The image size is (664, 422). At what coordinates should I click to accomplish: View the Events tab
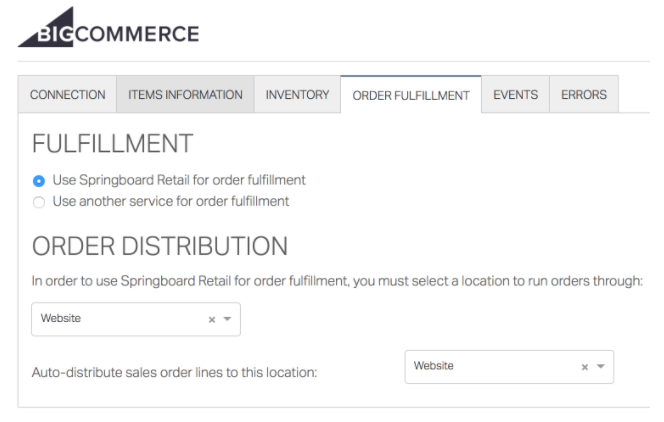coord(515,95)
